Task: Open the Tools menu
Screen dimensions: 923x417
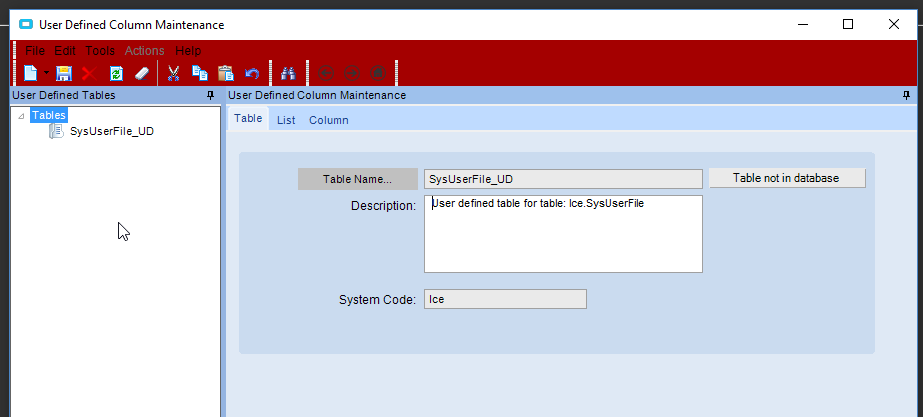Action: (100, 51)
